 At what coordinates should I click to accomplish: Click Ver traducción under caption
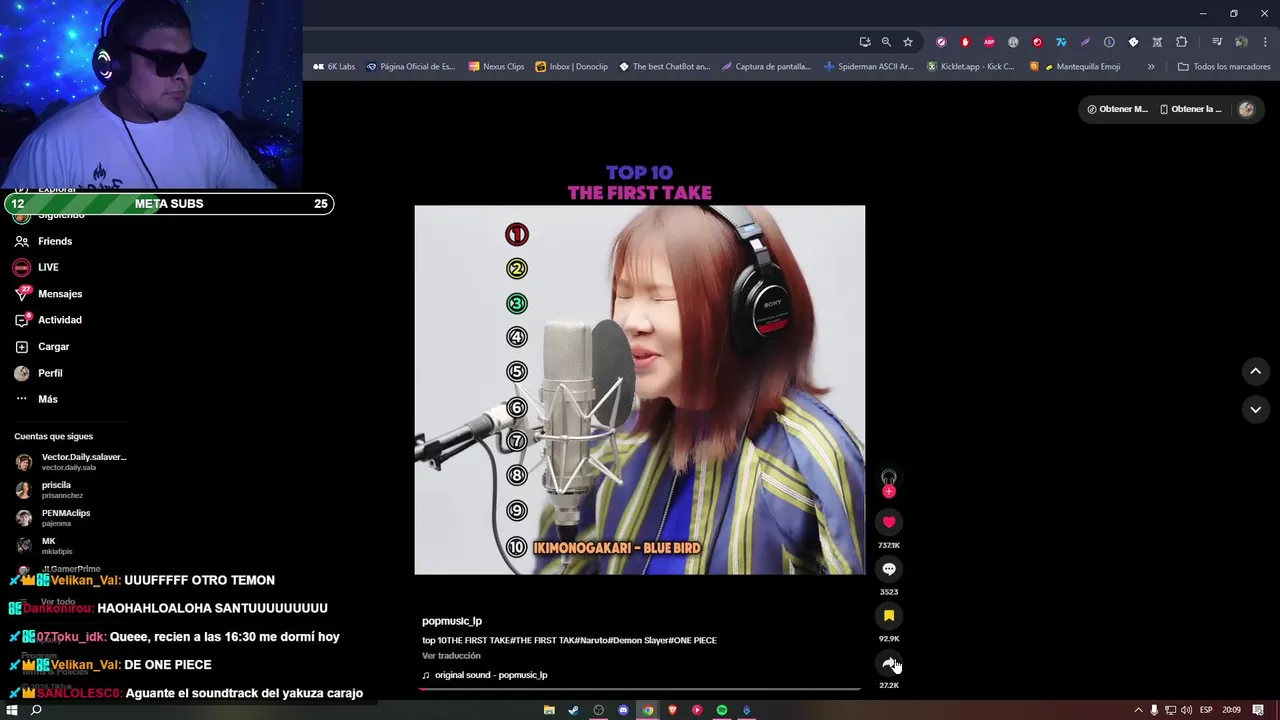451,656
